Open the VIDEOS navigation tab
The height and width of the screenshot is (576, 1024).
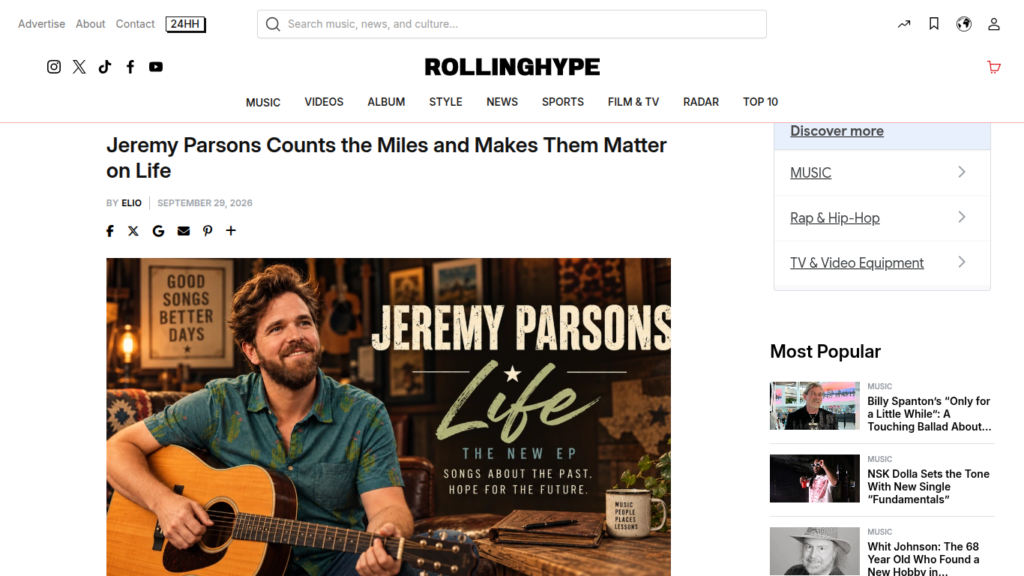pos(324,102)
